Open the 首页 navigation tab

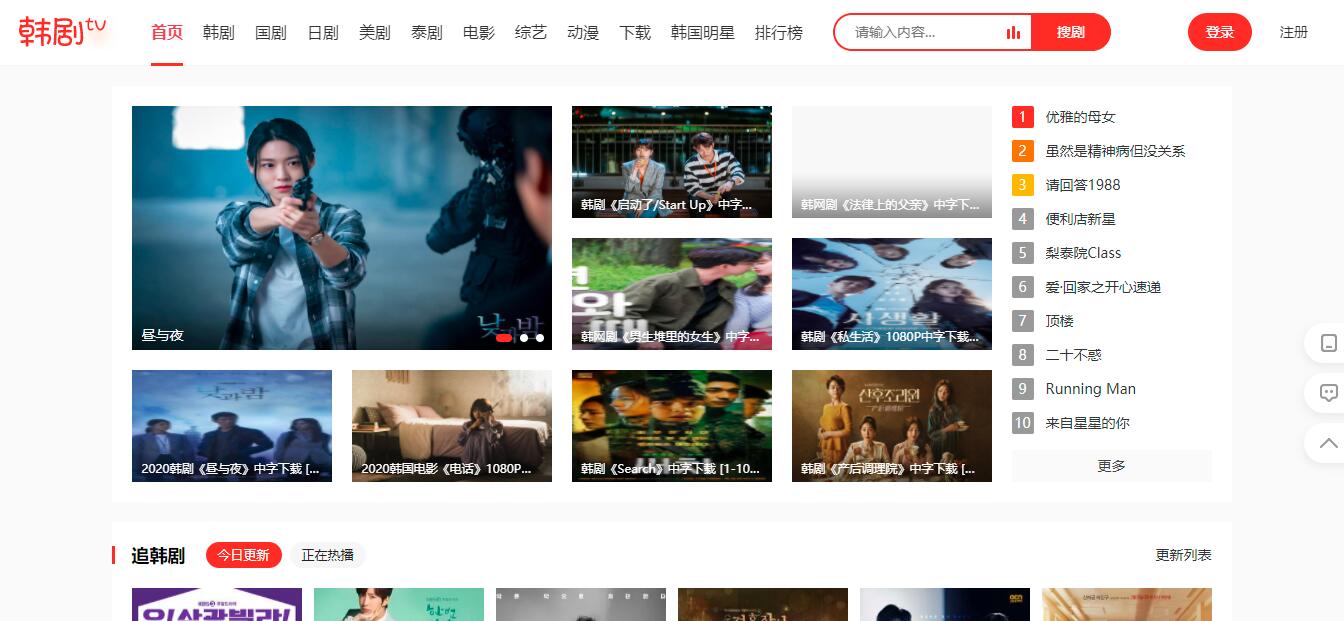pyautogui.click(x=167, y=32)
